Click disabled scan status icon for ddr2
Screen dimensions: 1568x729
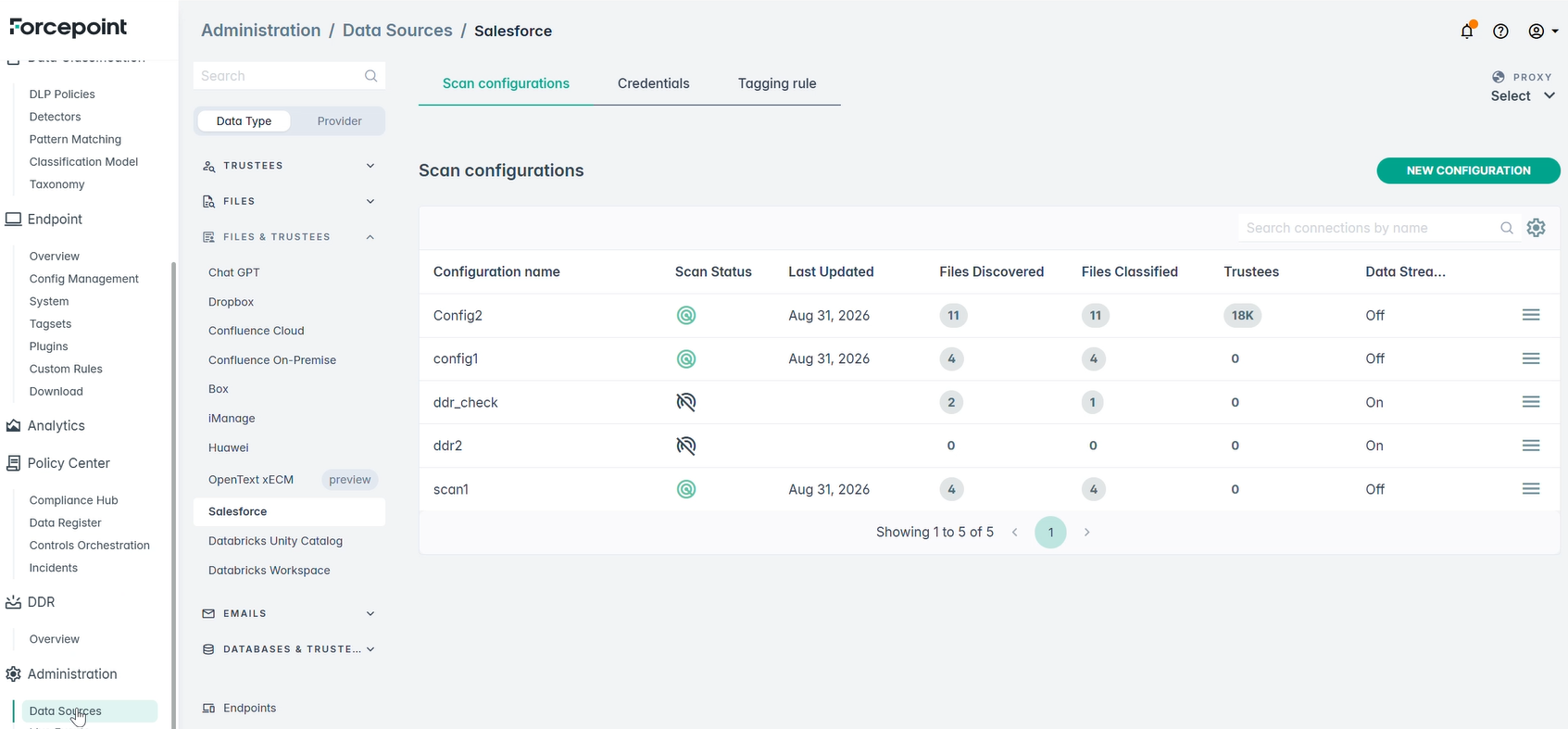coord(686,446)
